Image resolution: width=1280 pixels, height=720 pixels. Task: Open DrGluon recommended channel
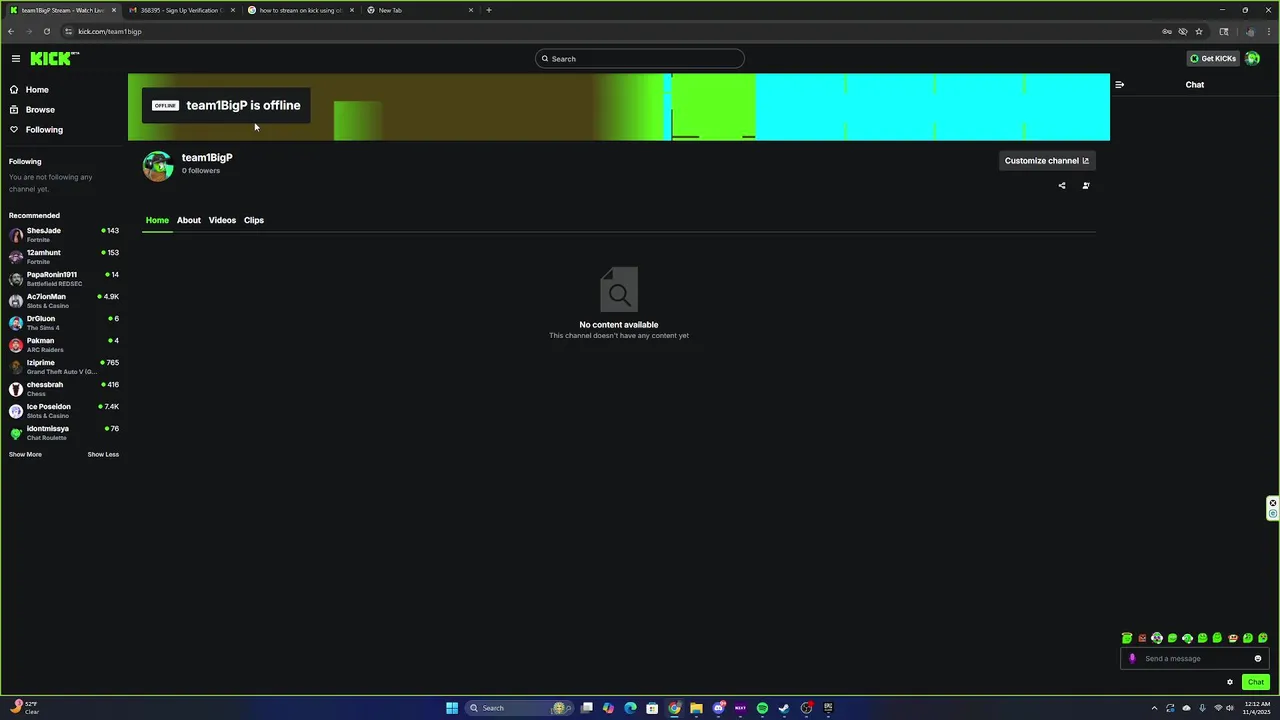pos(64,323)
